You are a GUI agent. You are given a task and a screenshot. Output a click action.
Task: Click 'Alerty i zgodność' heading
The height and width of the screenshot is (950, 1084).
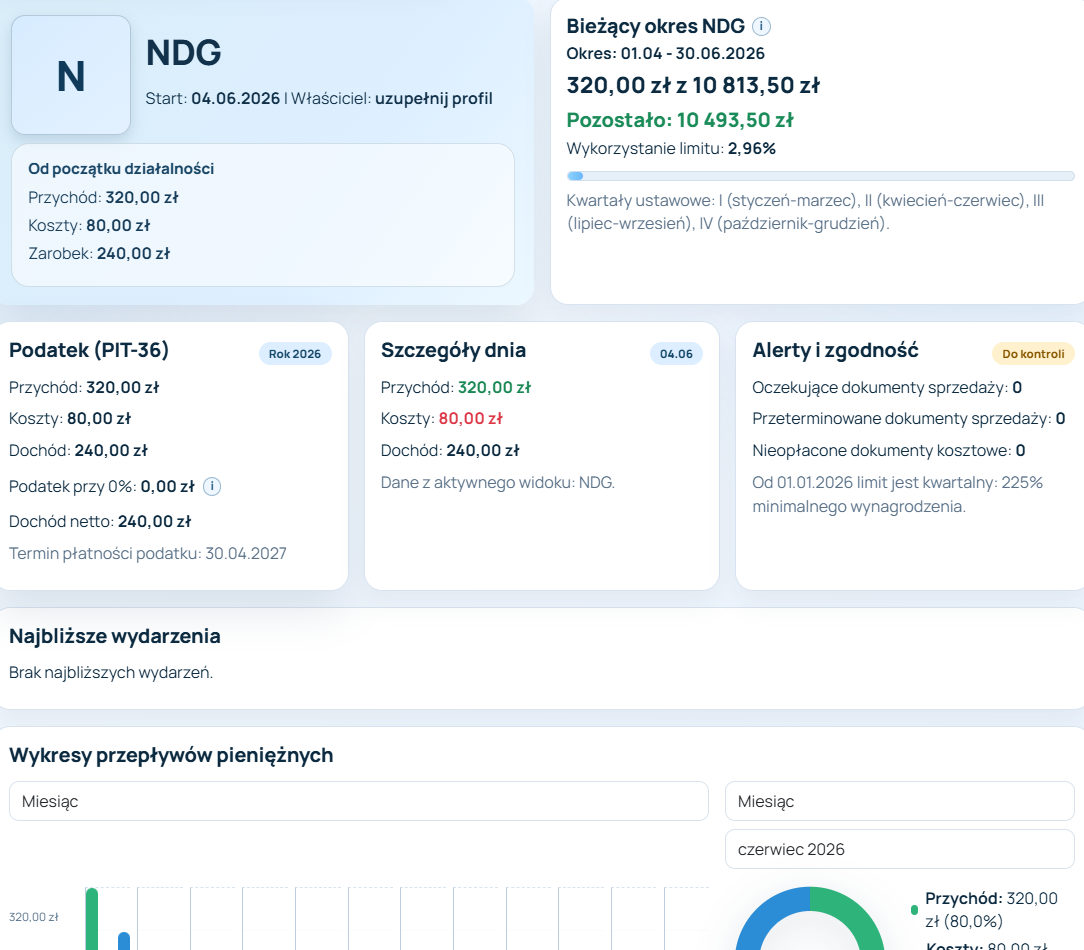(x=835, y=350)
